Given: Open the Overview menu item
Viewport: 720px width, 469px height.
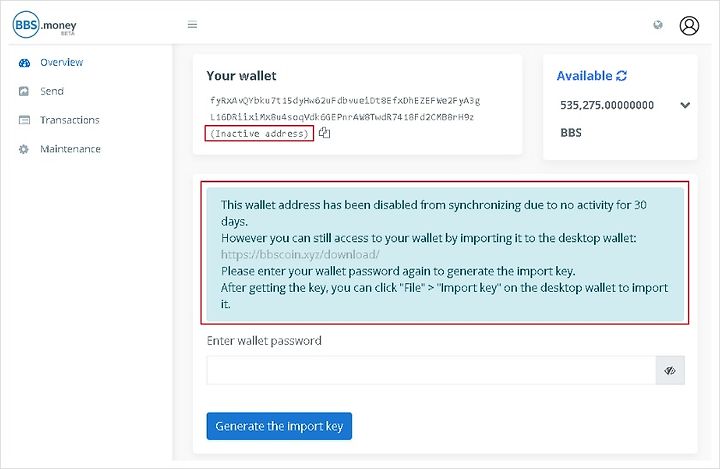Looking at the screenshot, I should tap(62, 62).
